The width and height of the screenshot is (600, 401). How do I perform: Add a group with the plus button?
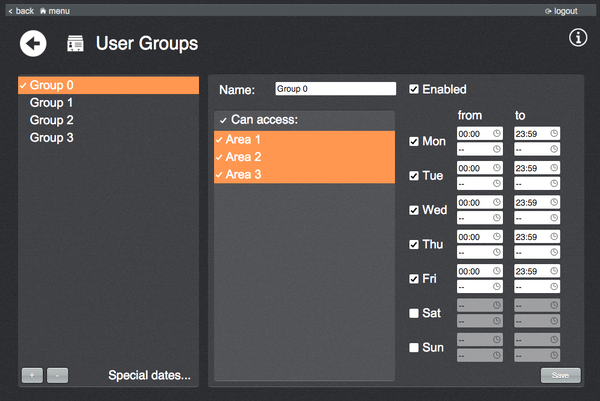(32, 375)
